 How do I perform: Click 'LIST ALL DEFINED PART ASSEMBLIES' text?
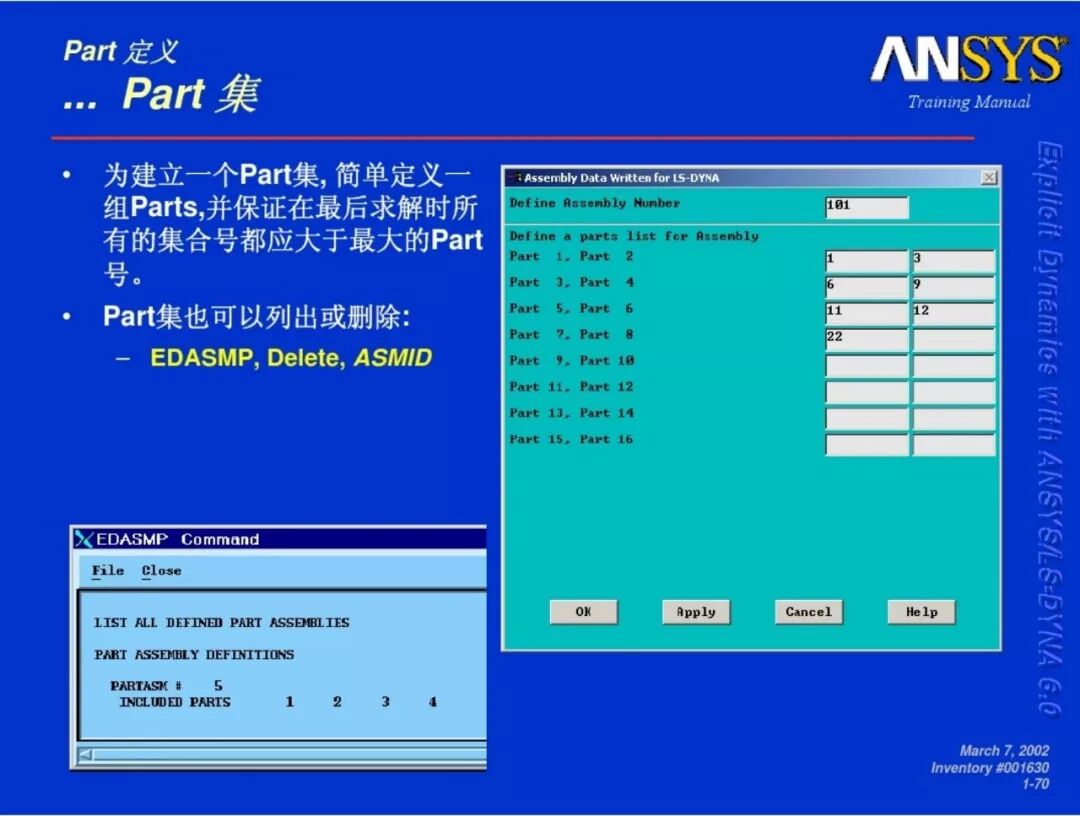point(222,623)
